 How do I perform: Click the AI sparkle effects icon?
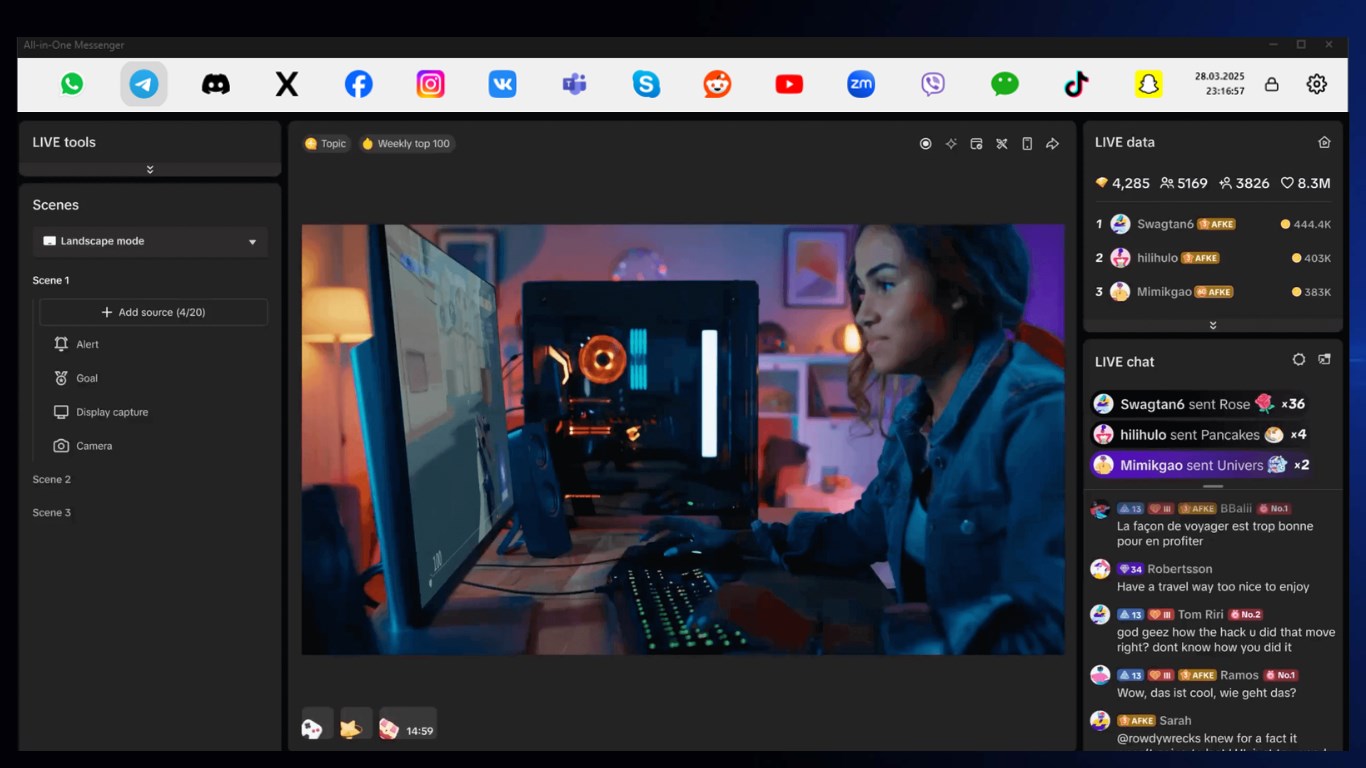951,143
